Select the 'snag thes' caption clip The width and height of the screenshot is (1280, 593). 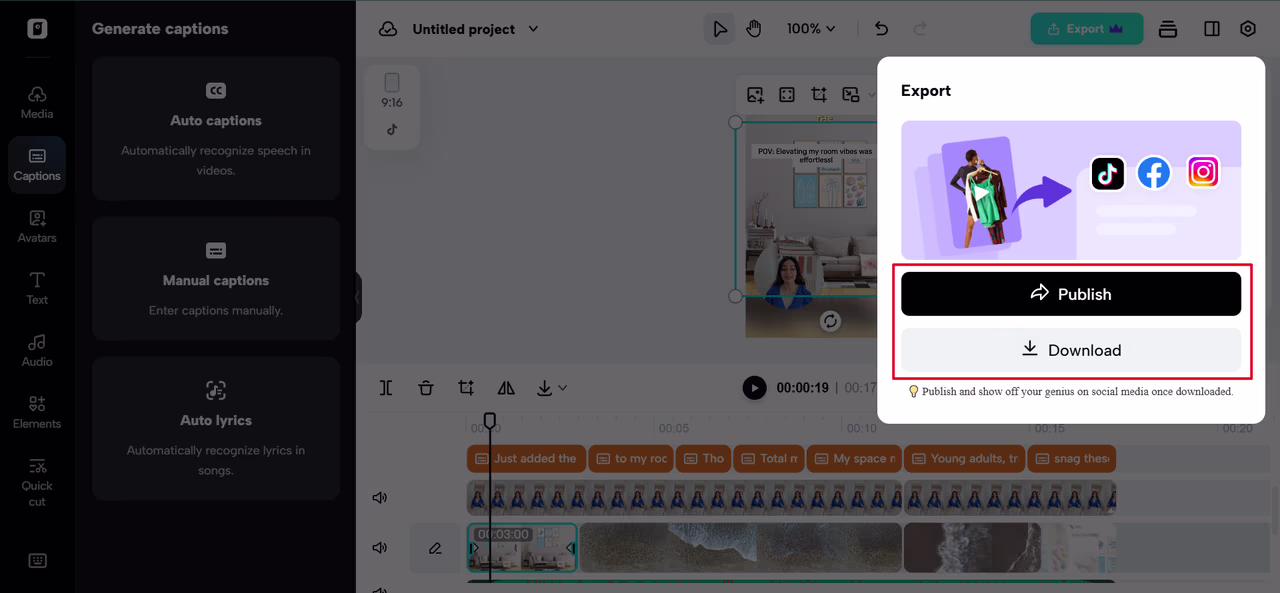(x=1071, y=458)
